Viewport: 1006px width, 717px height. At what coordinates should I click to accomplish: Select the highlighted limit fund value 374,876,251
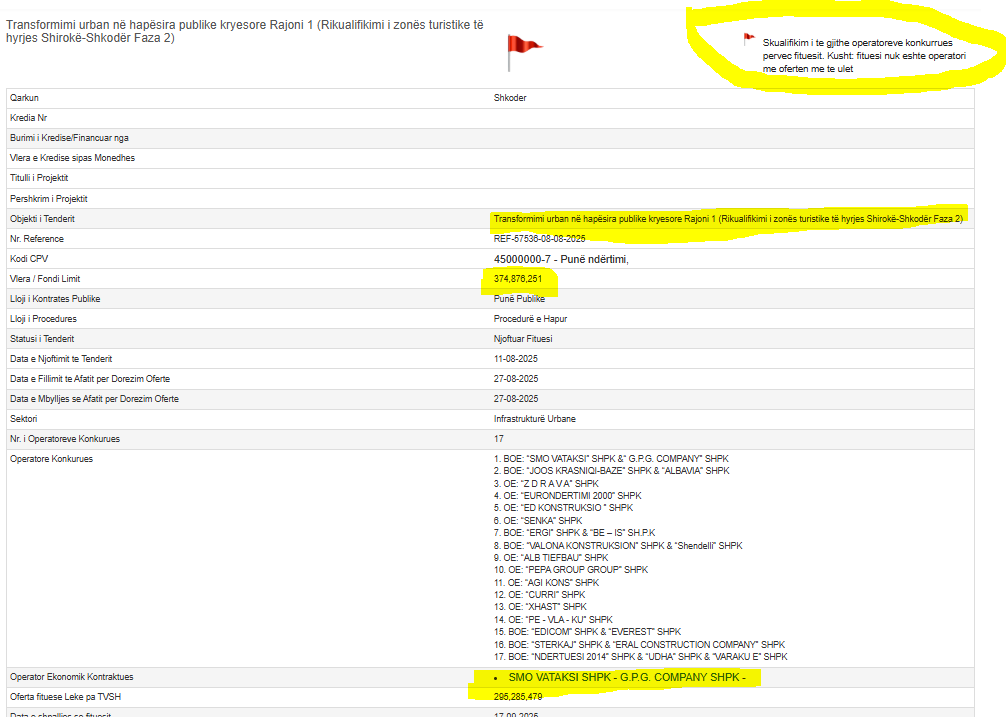[x=518, y=279]
